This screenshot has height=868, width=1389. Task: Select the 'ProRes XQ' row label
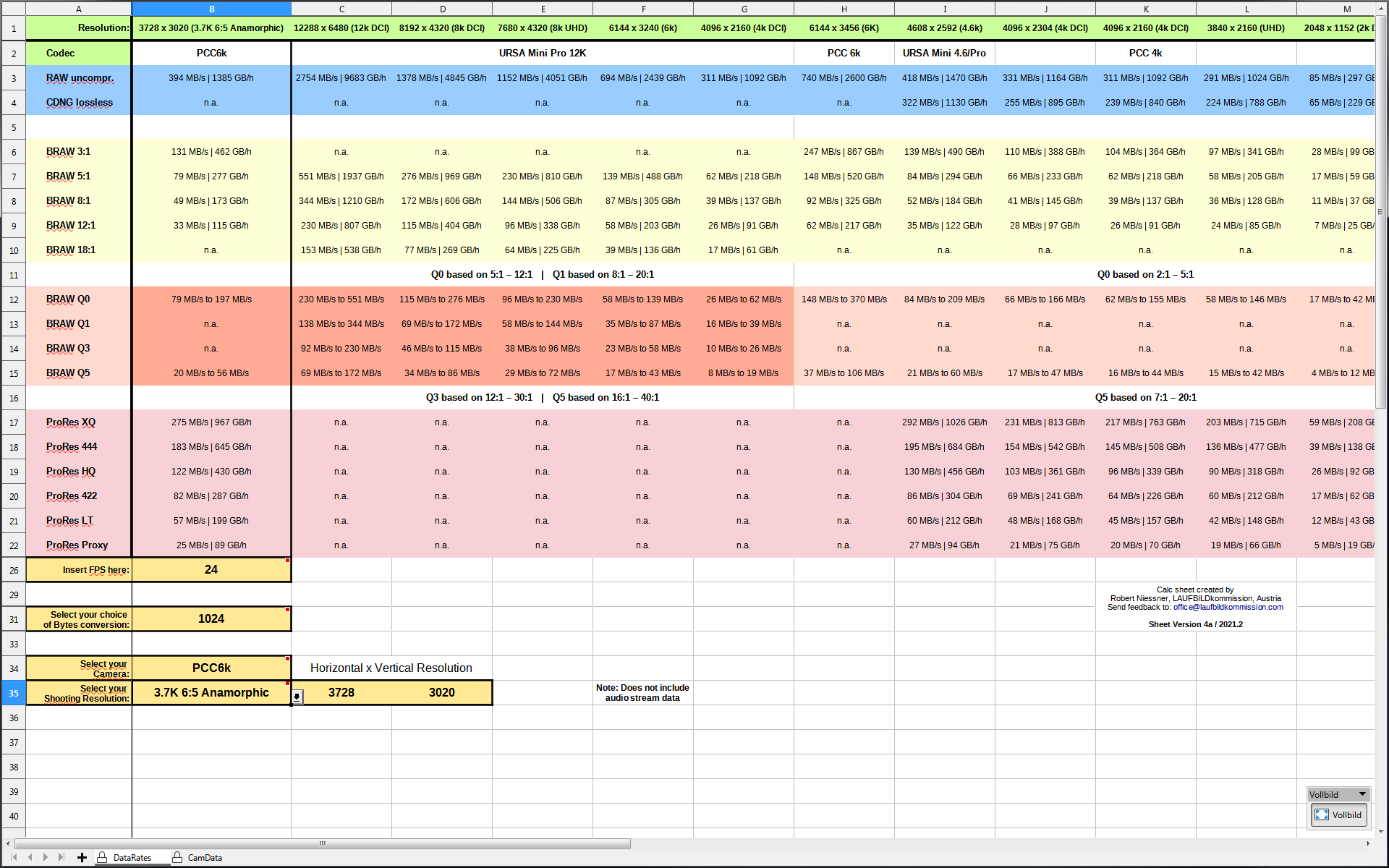pyautogui.click(x=79, y=422)
